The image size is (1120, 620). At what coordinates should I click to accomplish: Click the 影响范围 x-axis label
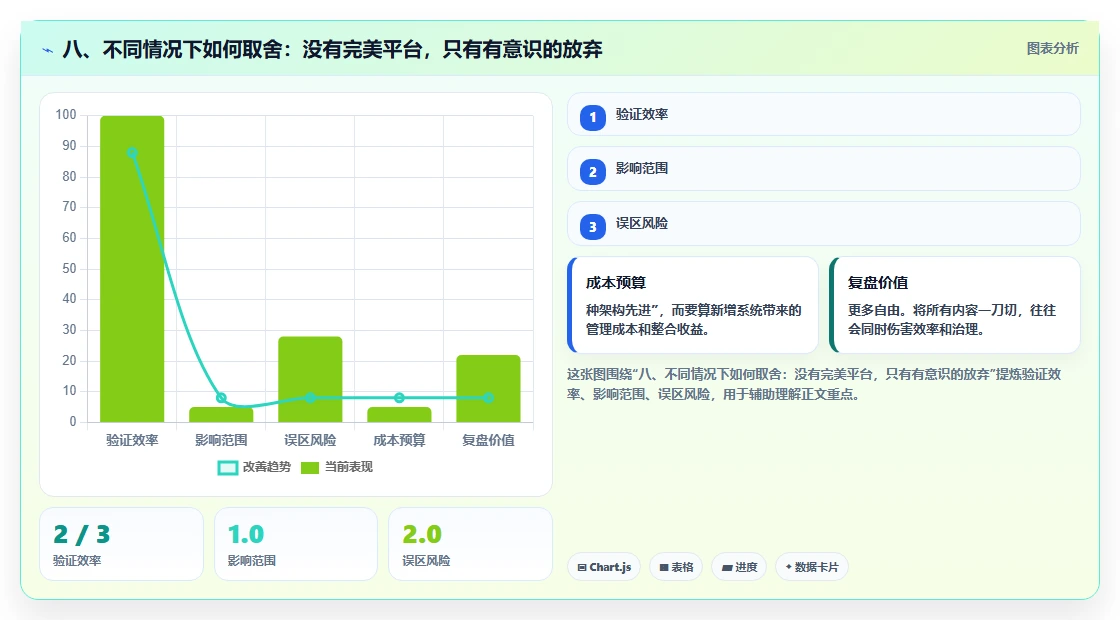click(221, 441)
